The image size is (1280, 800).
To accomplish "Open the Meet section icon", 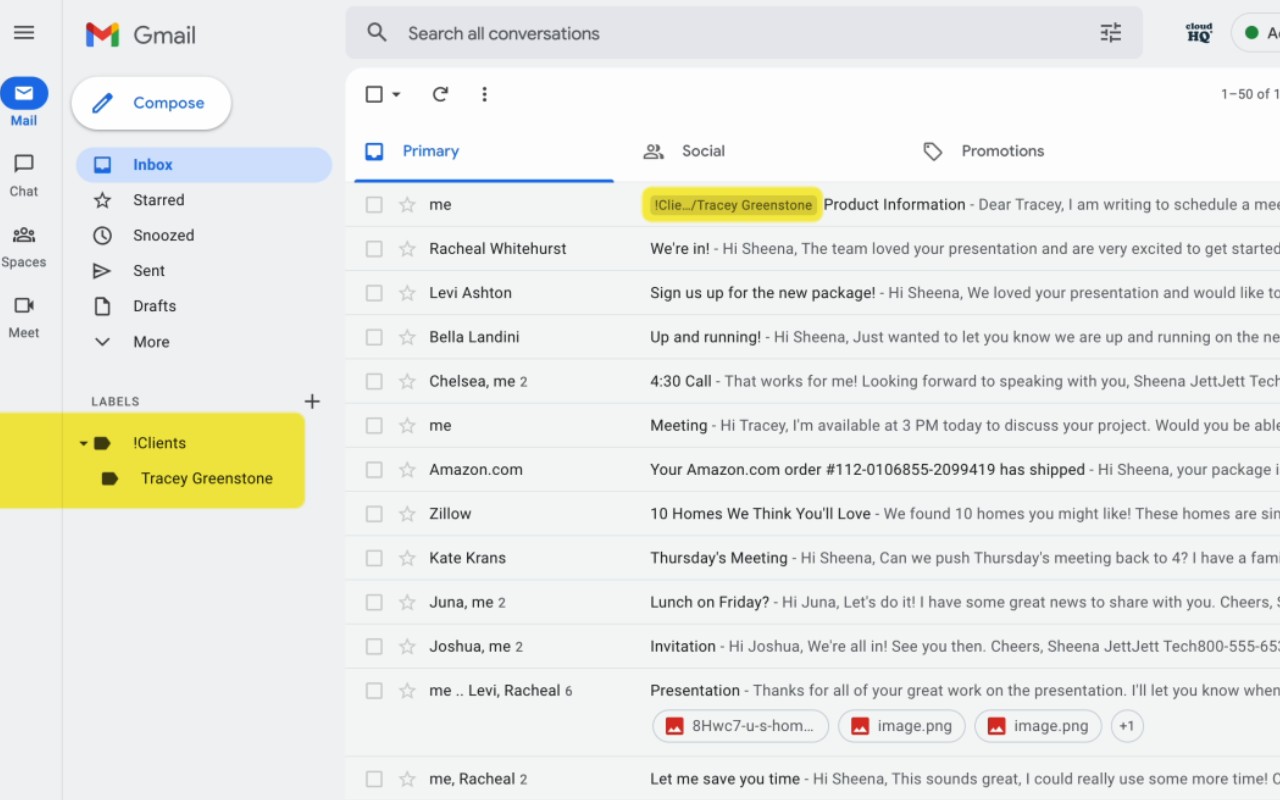I will [24, 306].
